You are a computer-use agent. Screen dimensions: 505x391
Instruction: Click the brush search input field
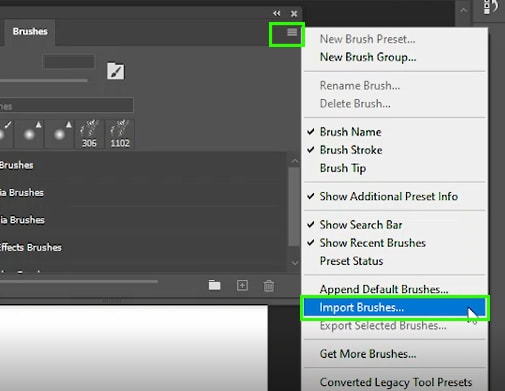[x=66, y=105]
